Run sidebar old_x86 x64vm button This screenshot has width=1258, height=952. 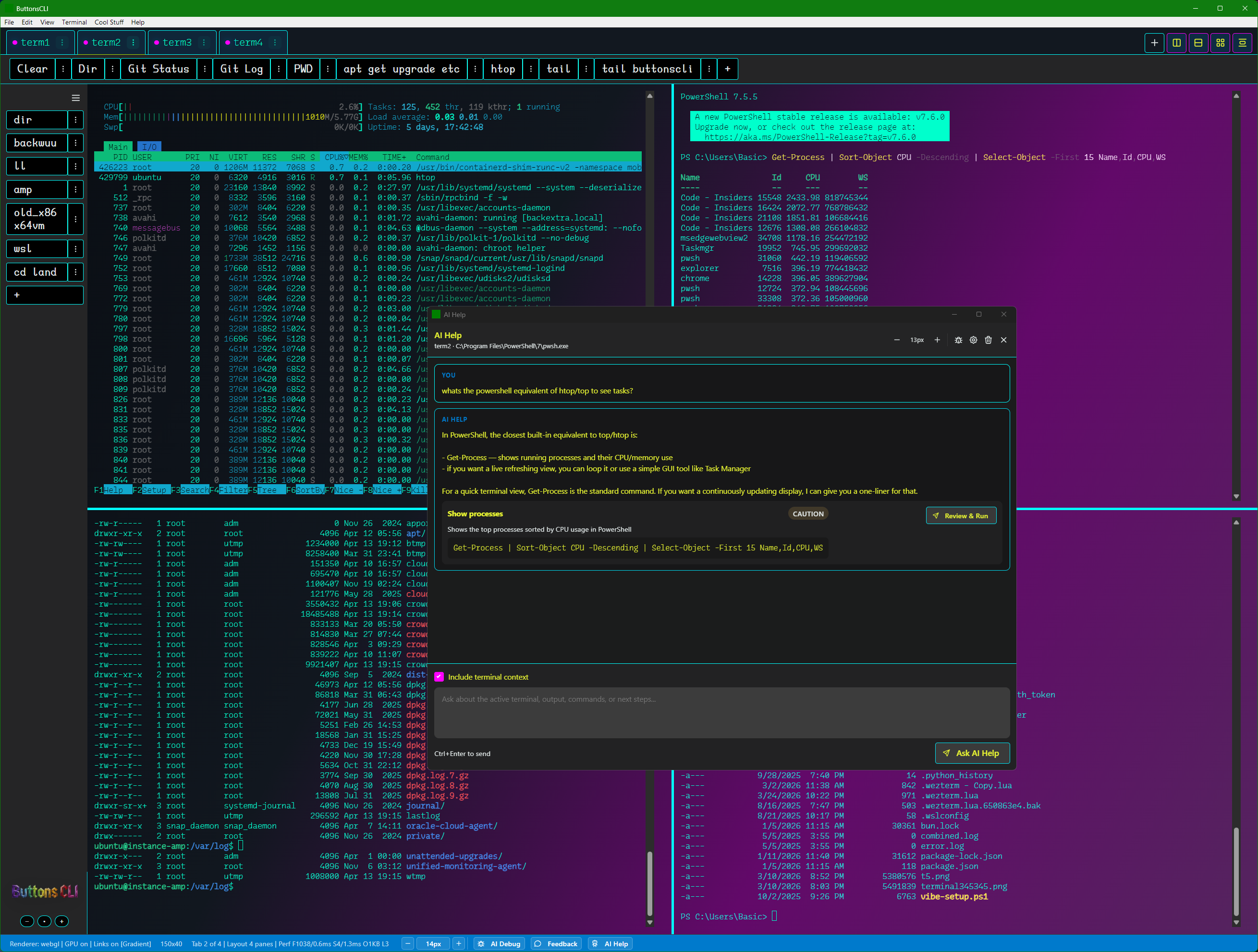point(37,219)
